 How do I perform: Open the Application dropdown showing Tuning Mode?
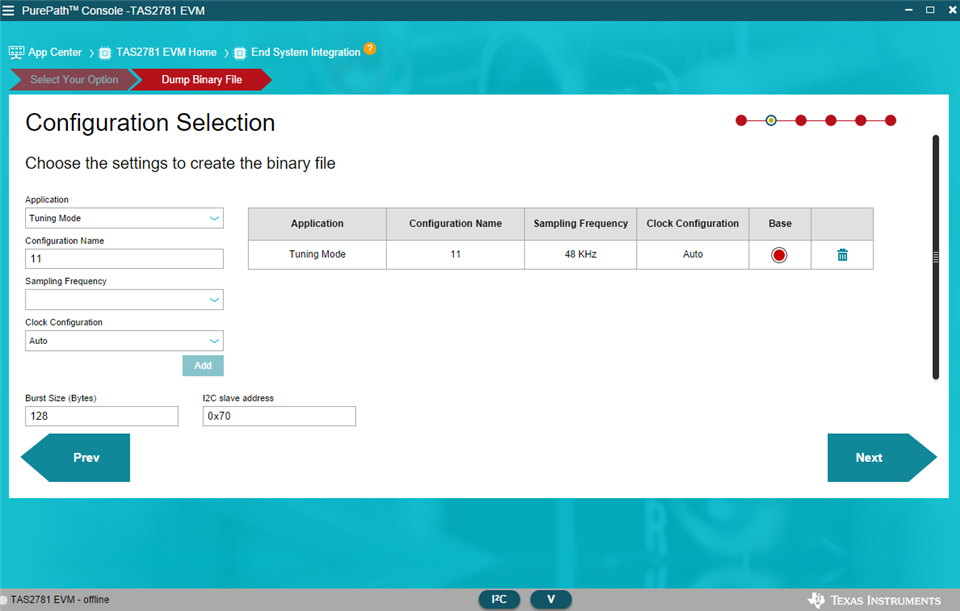tap(124, 218)
